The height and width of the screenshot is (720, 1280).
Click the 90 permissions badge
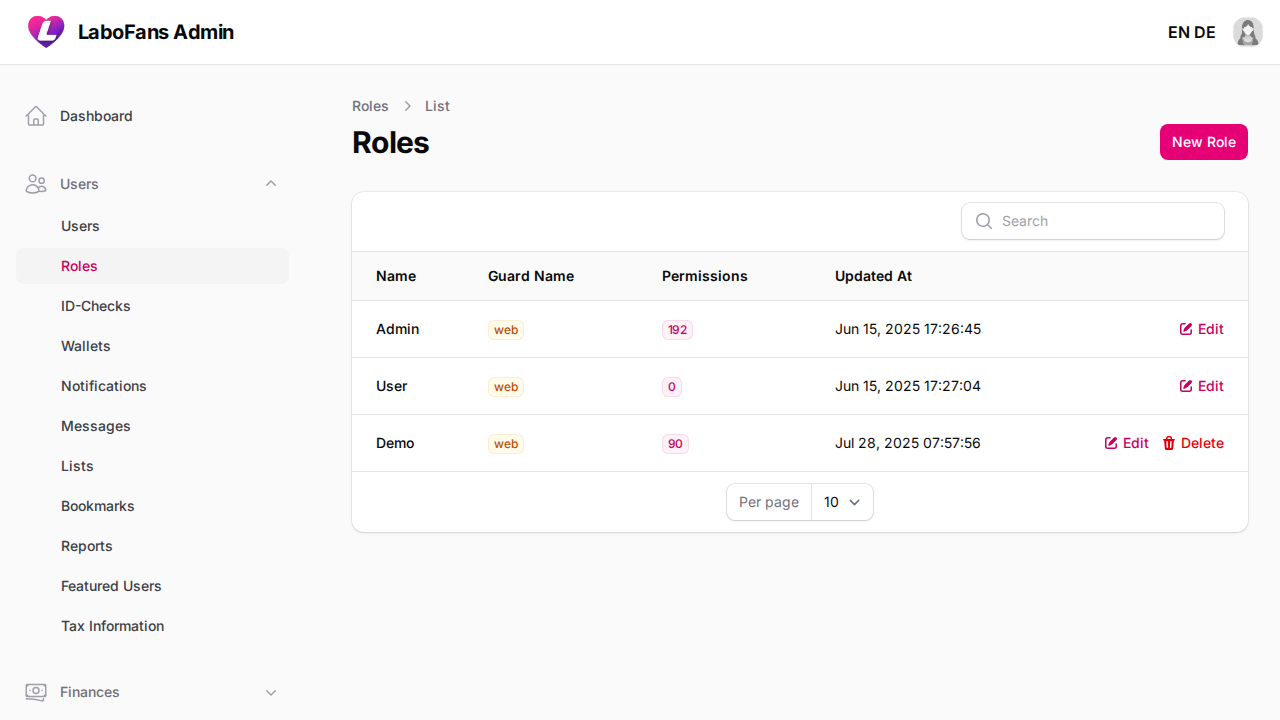[x=675, y=444]
